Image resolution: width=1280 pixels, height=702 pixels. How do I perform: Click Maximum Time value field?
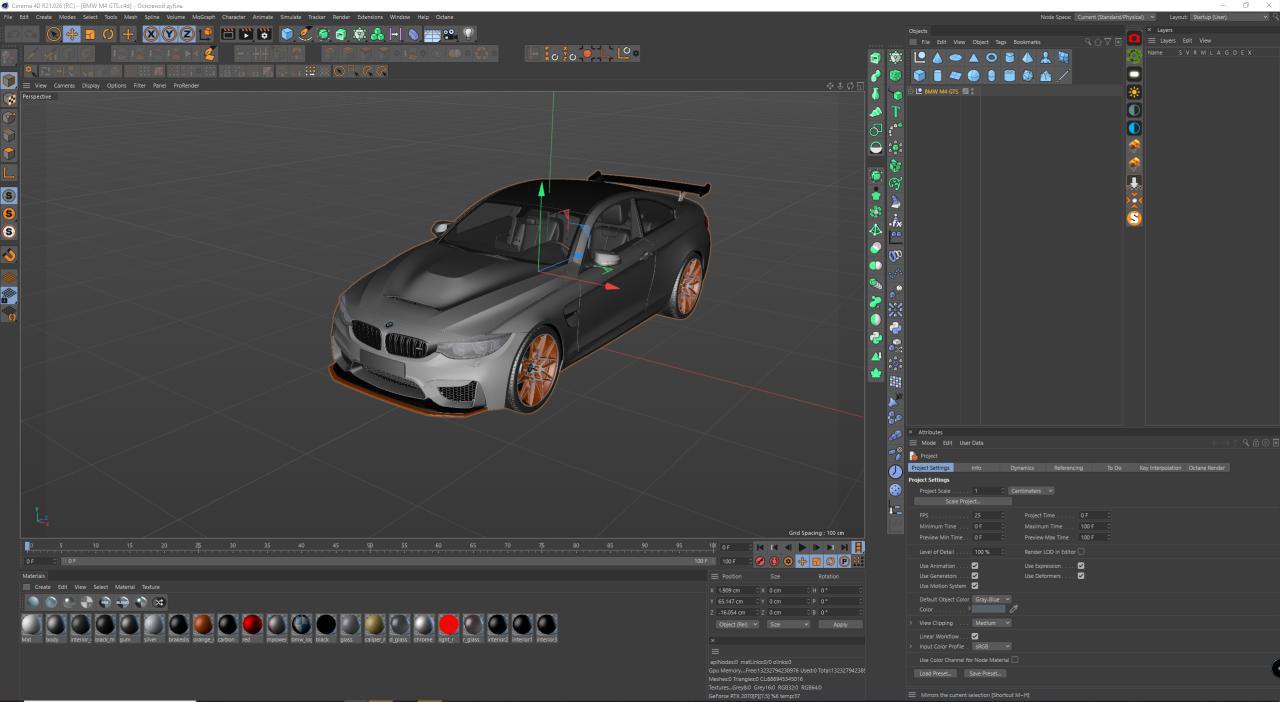[x=1094, y=526]
